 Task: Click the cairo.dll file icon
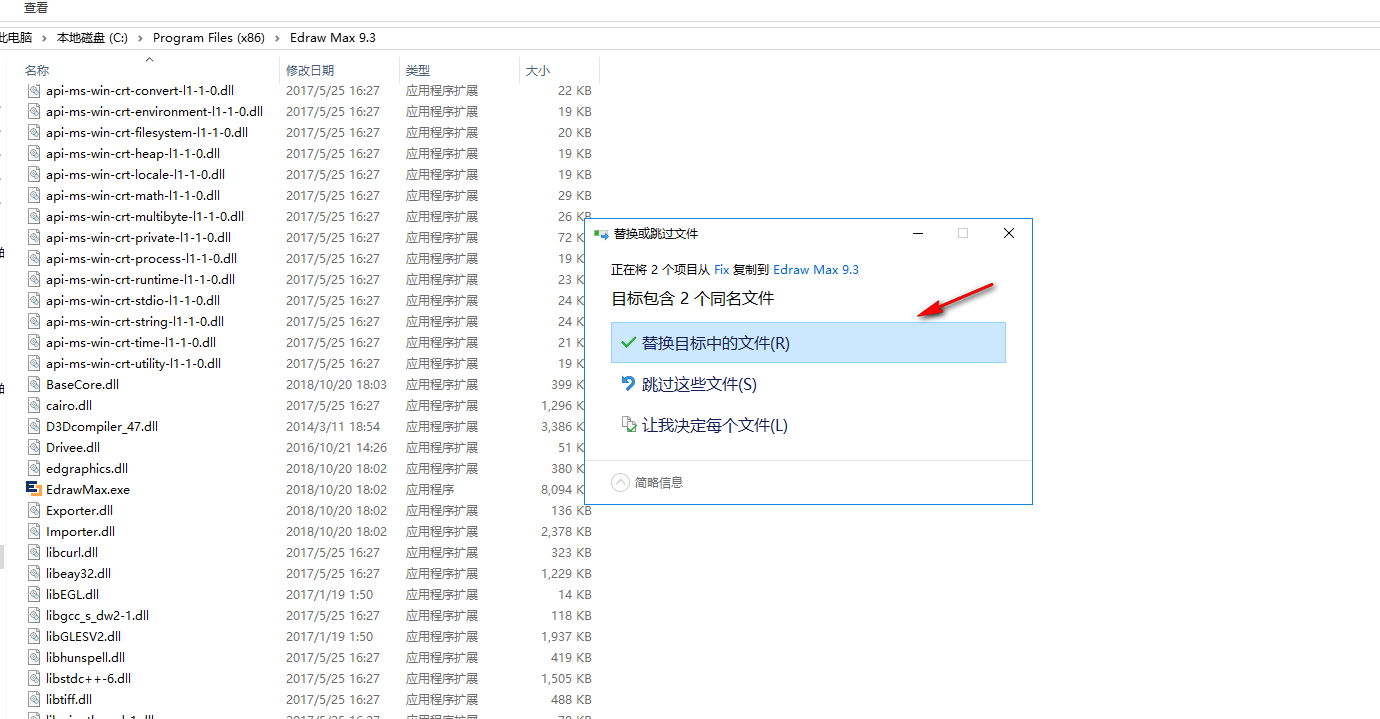click(x=34, y=405)
